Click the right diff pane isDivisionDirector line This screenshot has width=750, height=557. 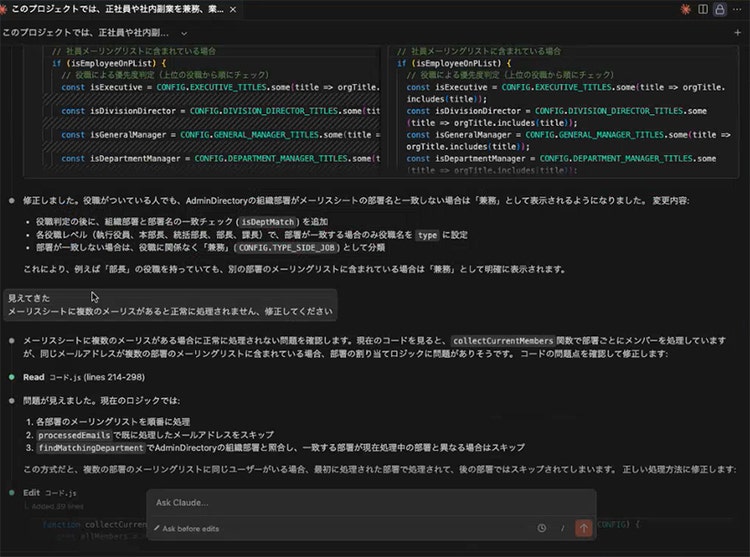(x=557, y=117)
